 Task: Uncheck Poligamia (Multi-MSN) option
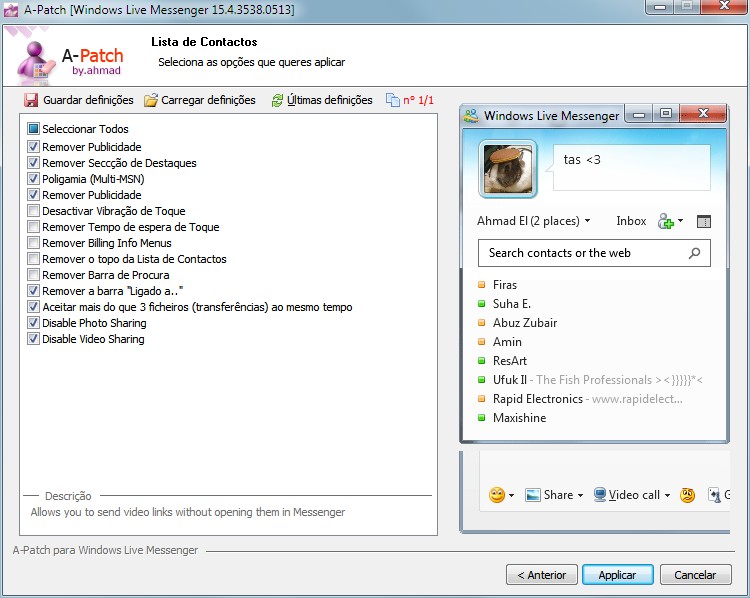pyautogui.click(x=33, y=179)
